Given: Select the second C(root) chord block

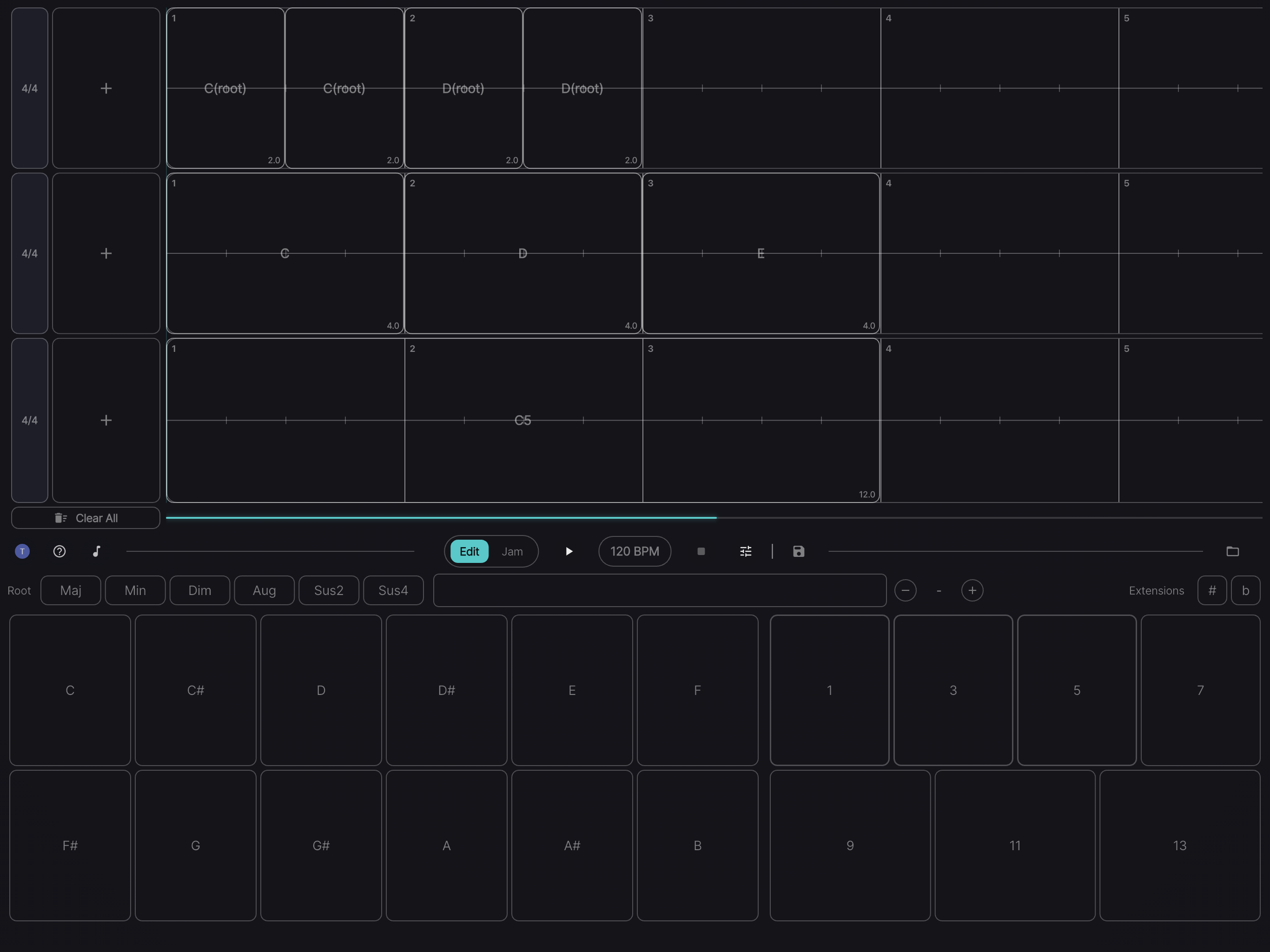Looking at the screenshot, I should (344, 88).
